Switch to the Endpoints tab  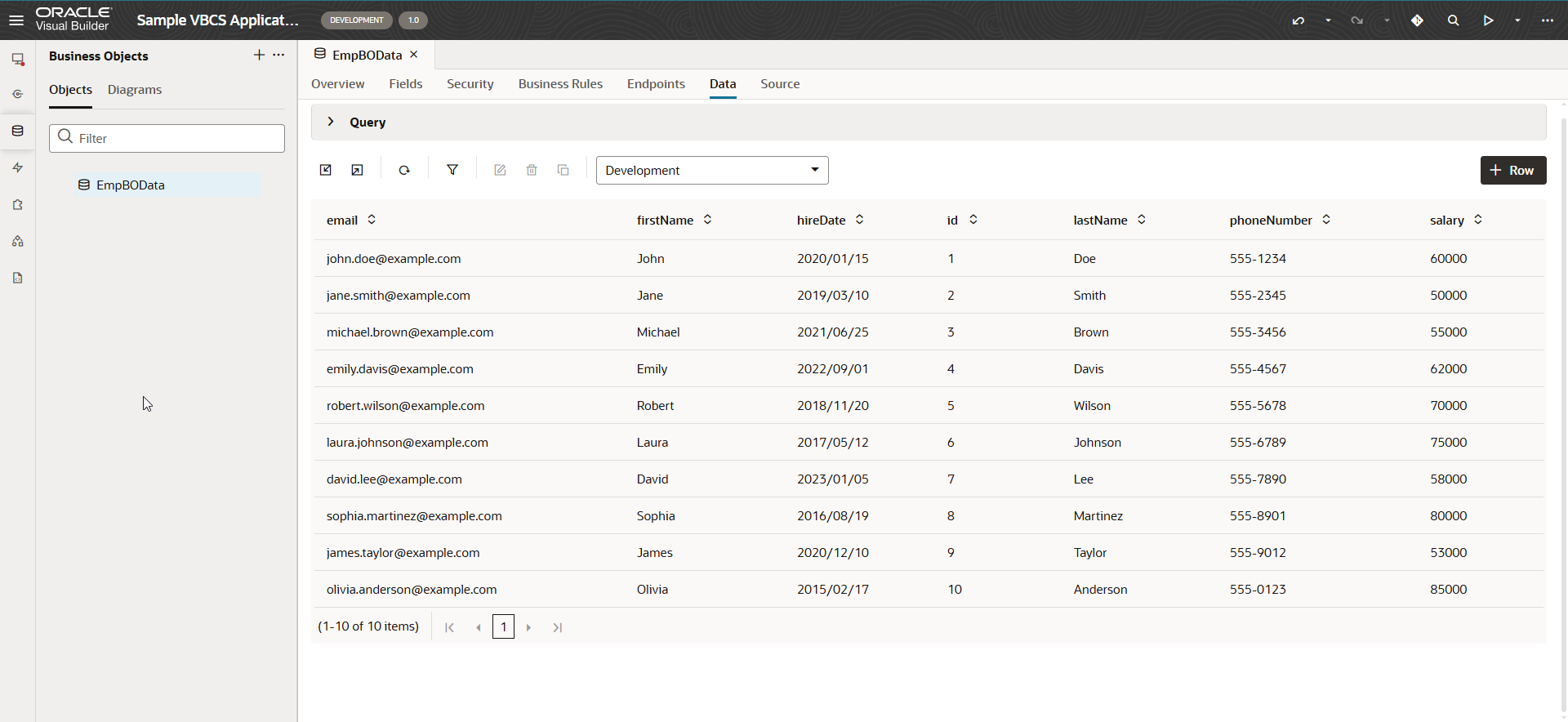coord(656,84)
